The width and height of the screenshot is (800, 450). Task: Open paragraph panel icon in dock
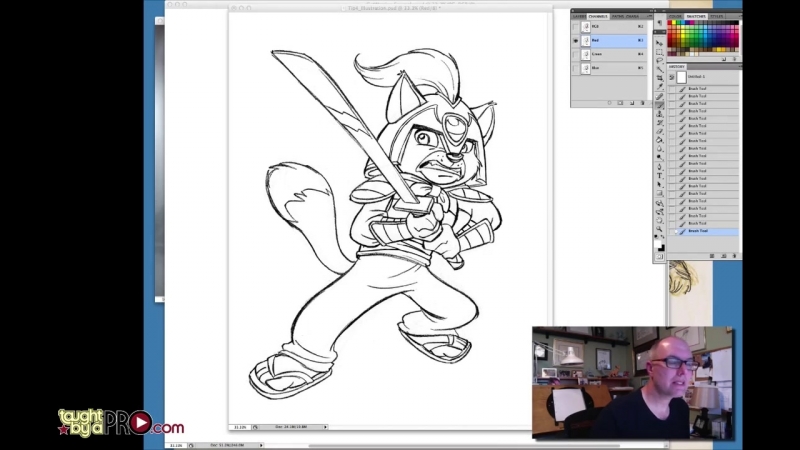[659, 23]
